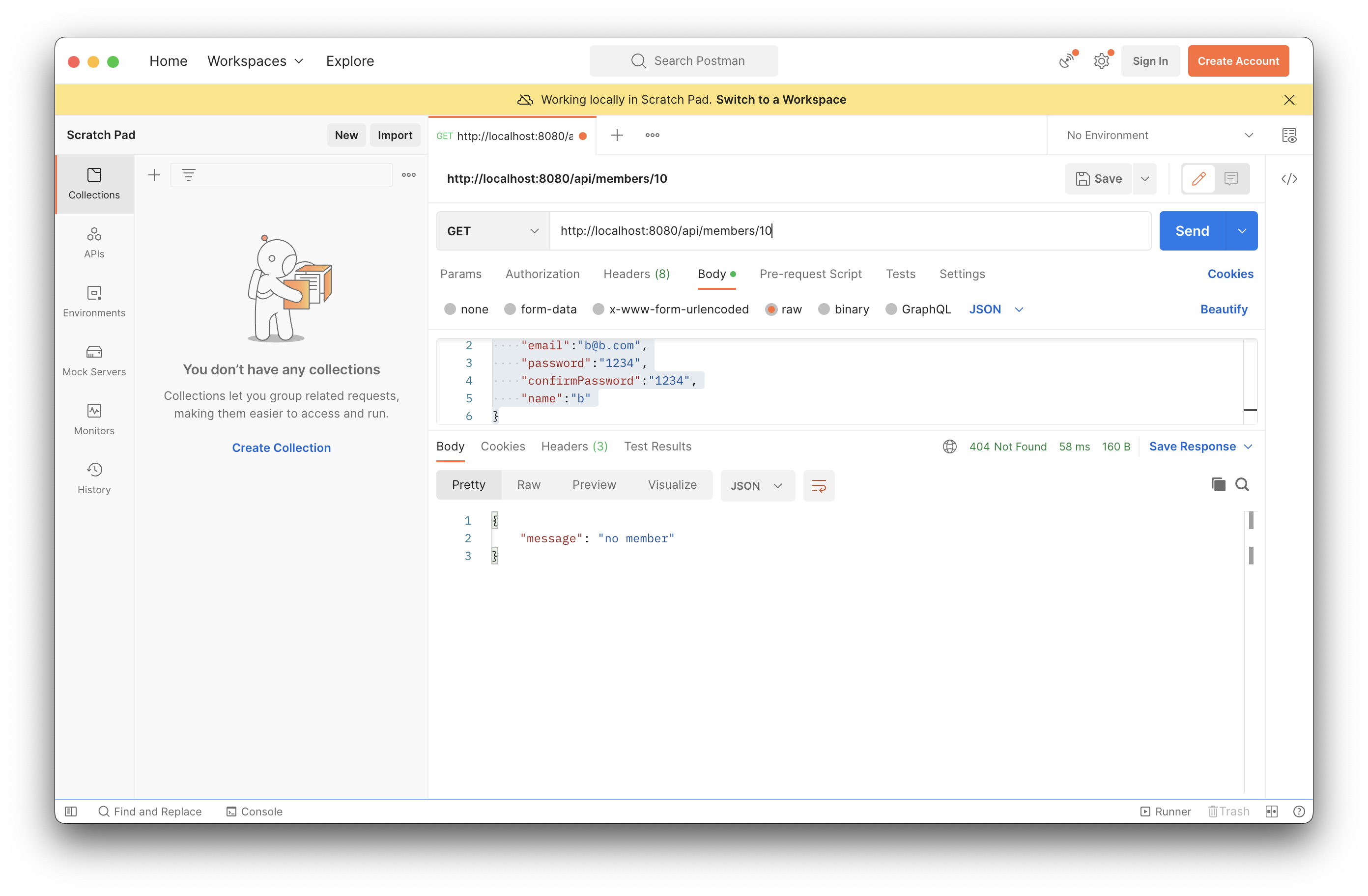
Task: Click the Beautify link
Action: [1223, 309]
